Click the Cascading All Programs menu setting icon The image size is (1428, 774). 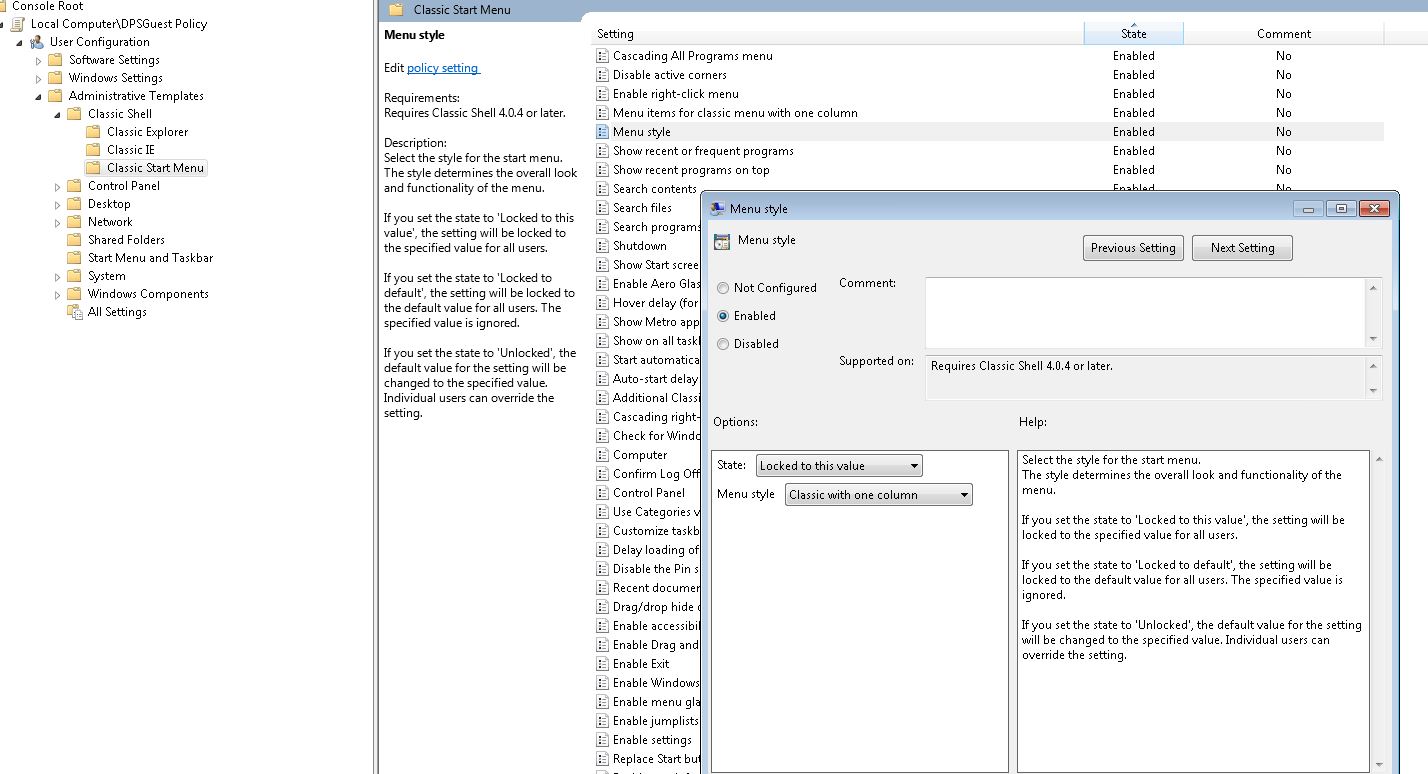pos(602,56)
